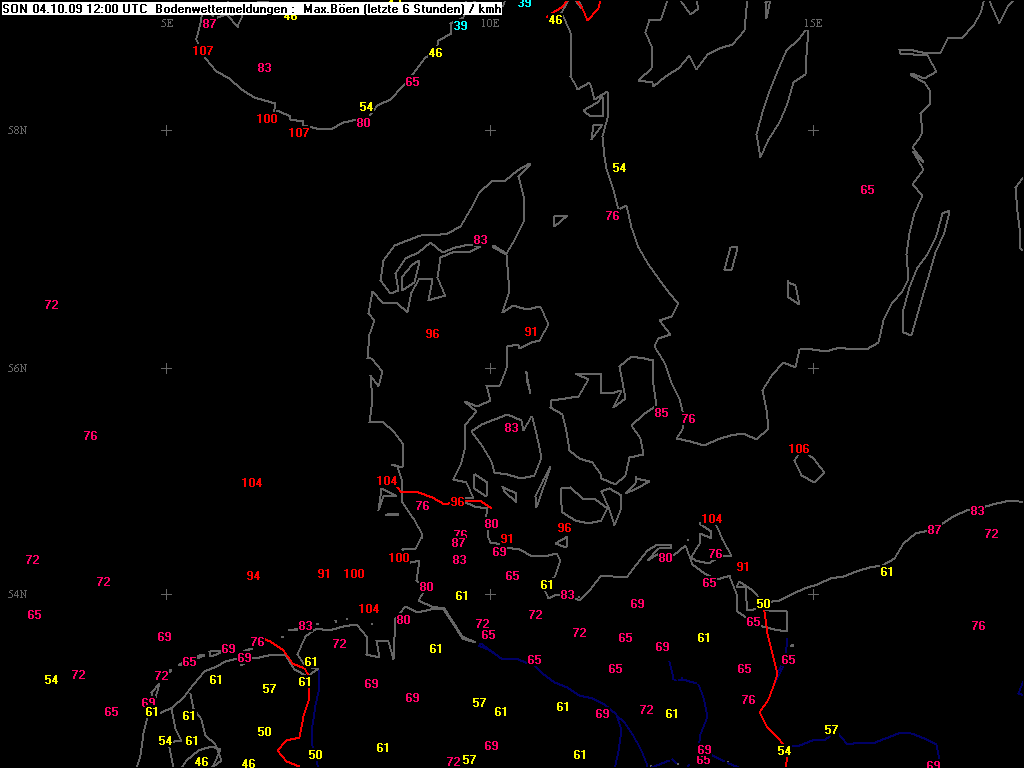The height and width of the screenshot is (768, 1024).
Task: Click the 5E longitude label
Action: [167, 23]
